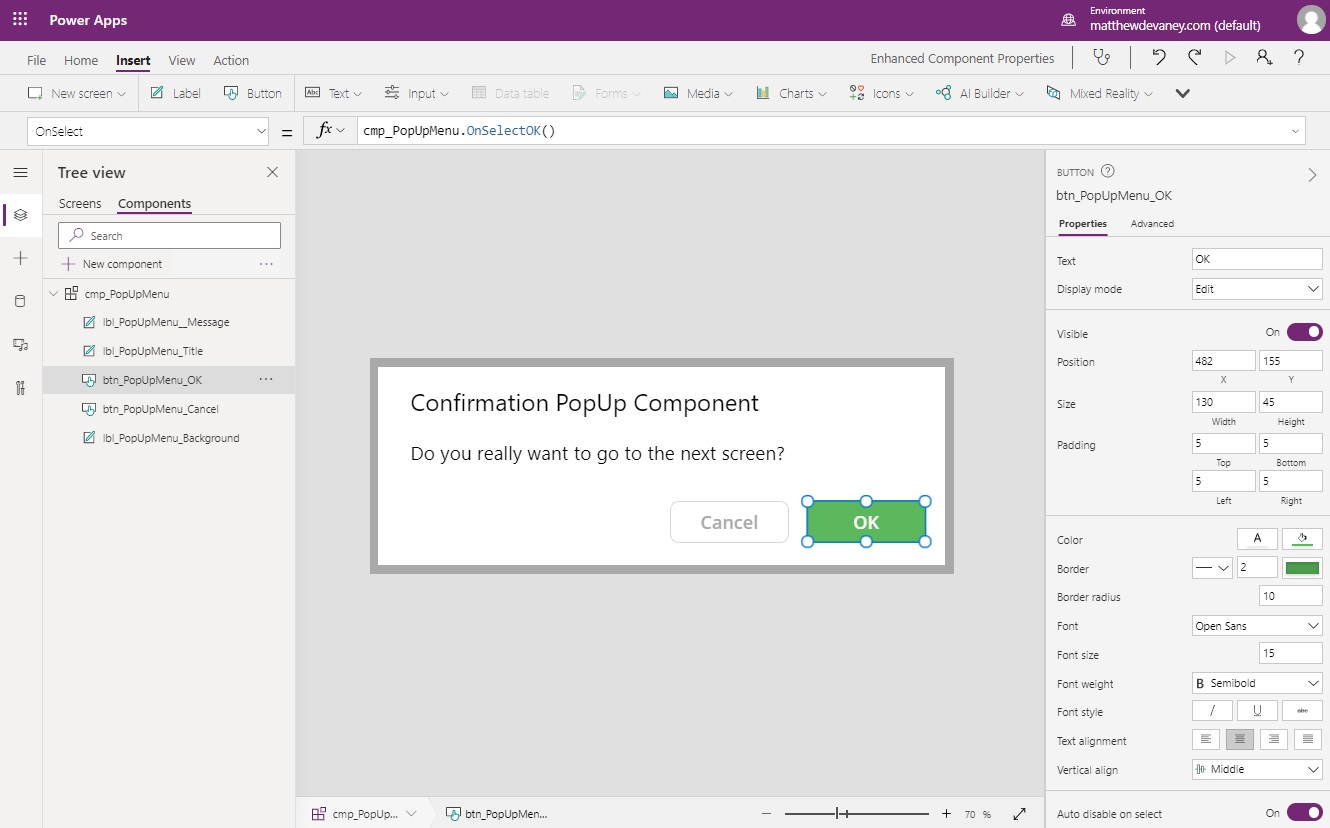This screenshot has height=828, width=1330.
Task: Open Tree view from the left rail
Action: pos(20,214)
